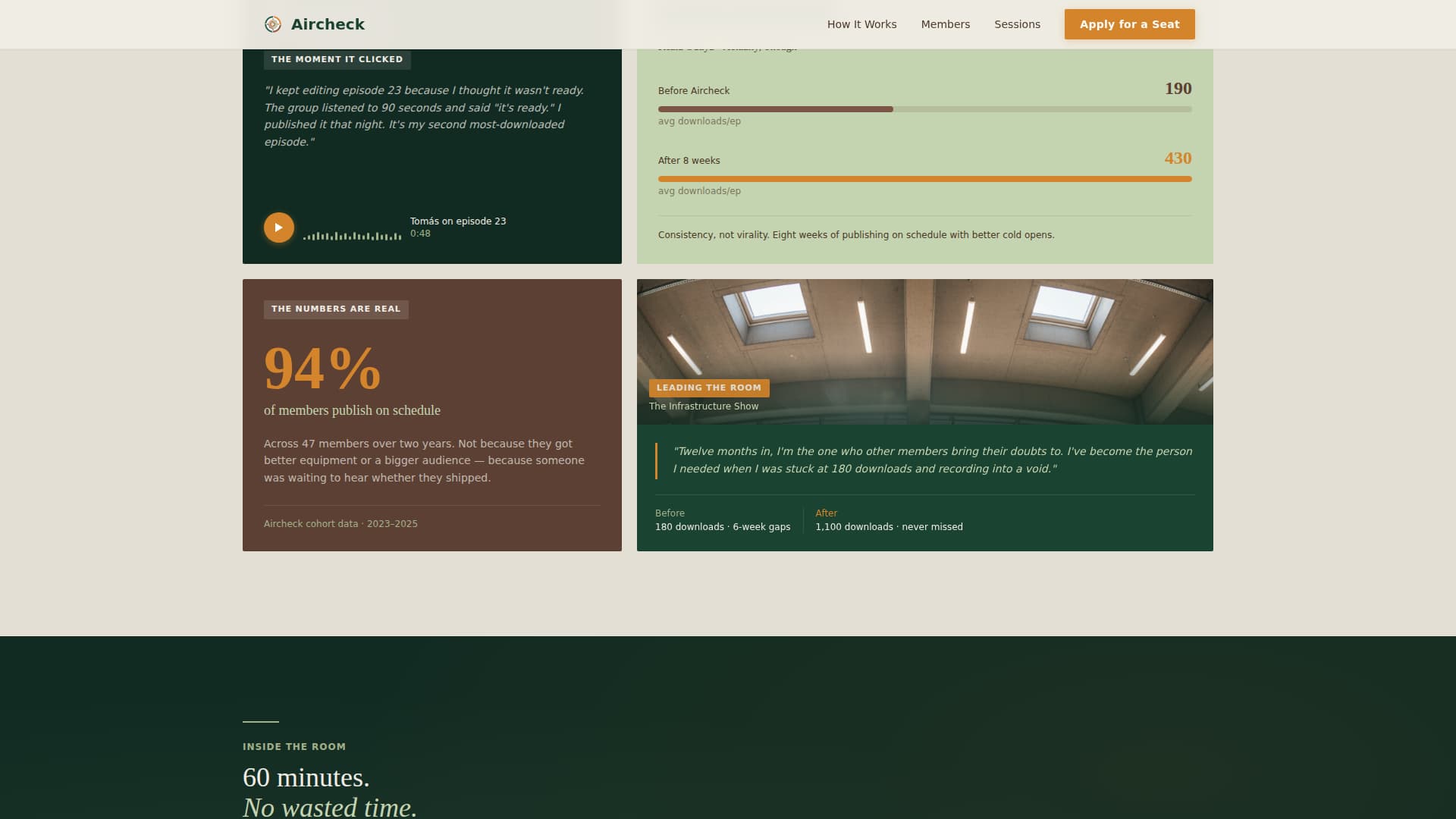Click the 'Aircheck cohort data · 2023–2025' label
This screenshot has width=1456, height=819.
(340, 523)
